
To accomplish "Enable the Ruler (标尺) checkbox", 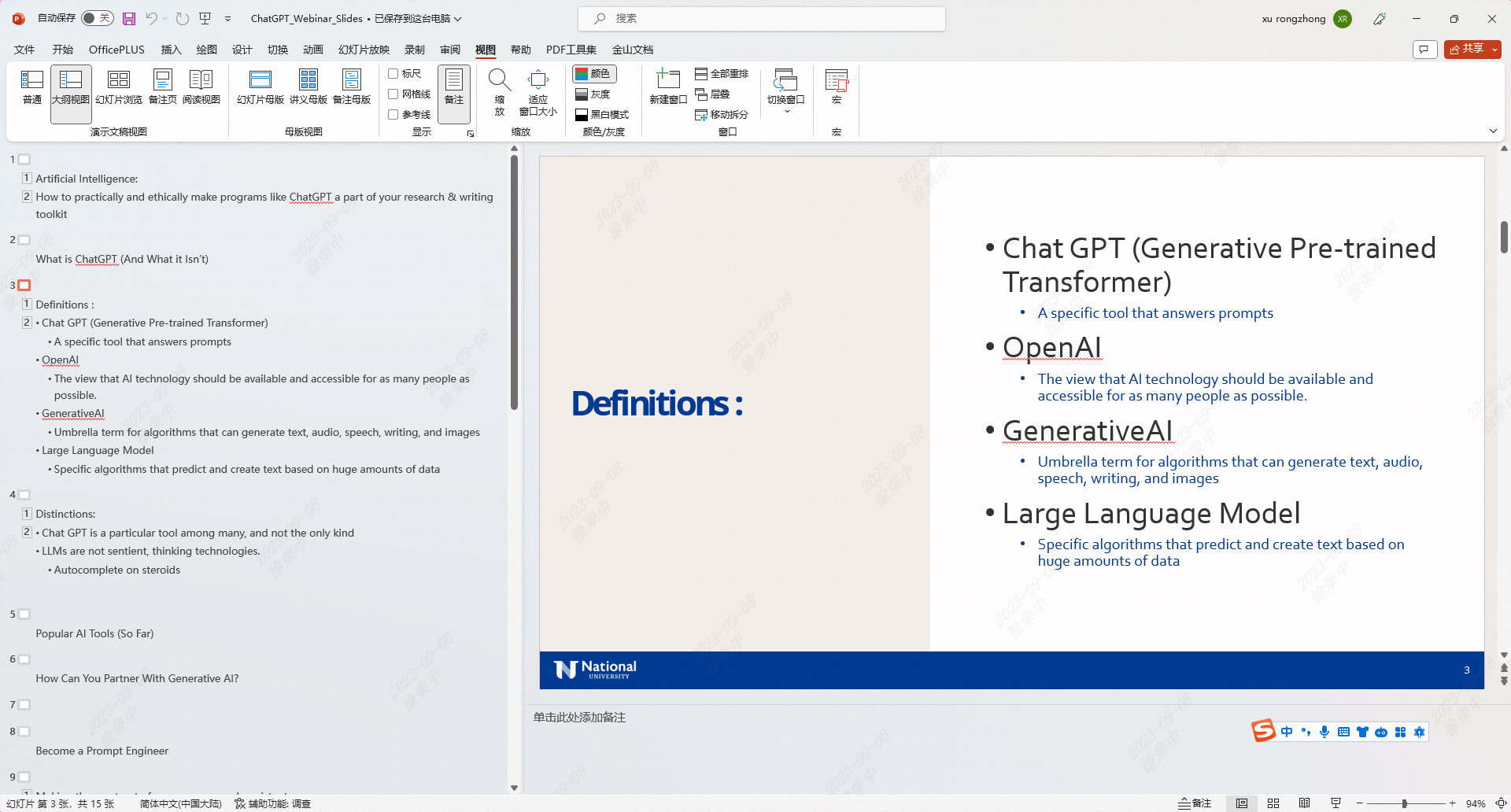I will coord(393,74).
